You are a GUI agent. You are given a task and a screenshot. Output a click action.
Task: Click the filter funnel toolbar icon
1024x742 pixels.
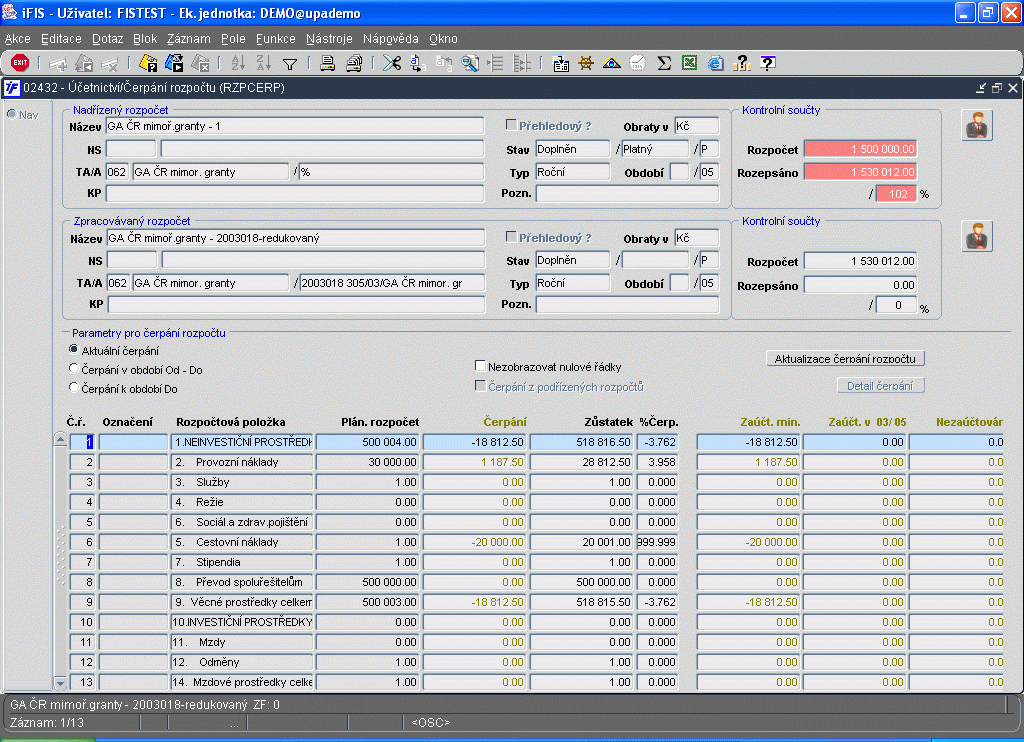click(290, 63)
